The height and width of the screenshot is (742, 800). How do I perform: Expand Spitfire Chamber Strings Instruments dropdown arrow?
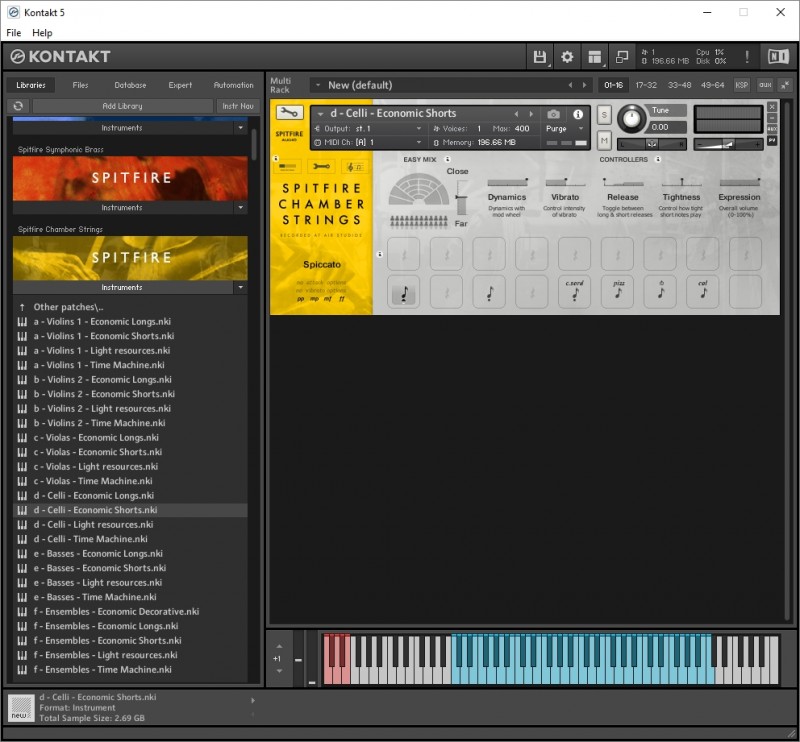pyautogui.click(x=241, y=287)
